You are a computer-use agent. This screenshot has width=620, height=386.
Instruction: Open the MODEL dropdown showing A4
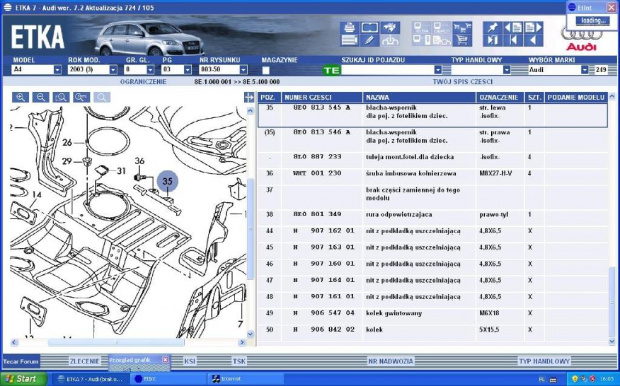[58, 70]
